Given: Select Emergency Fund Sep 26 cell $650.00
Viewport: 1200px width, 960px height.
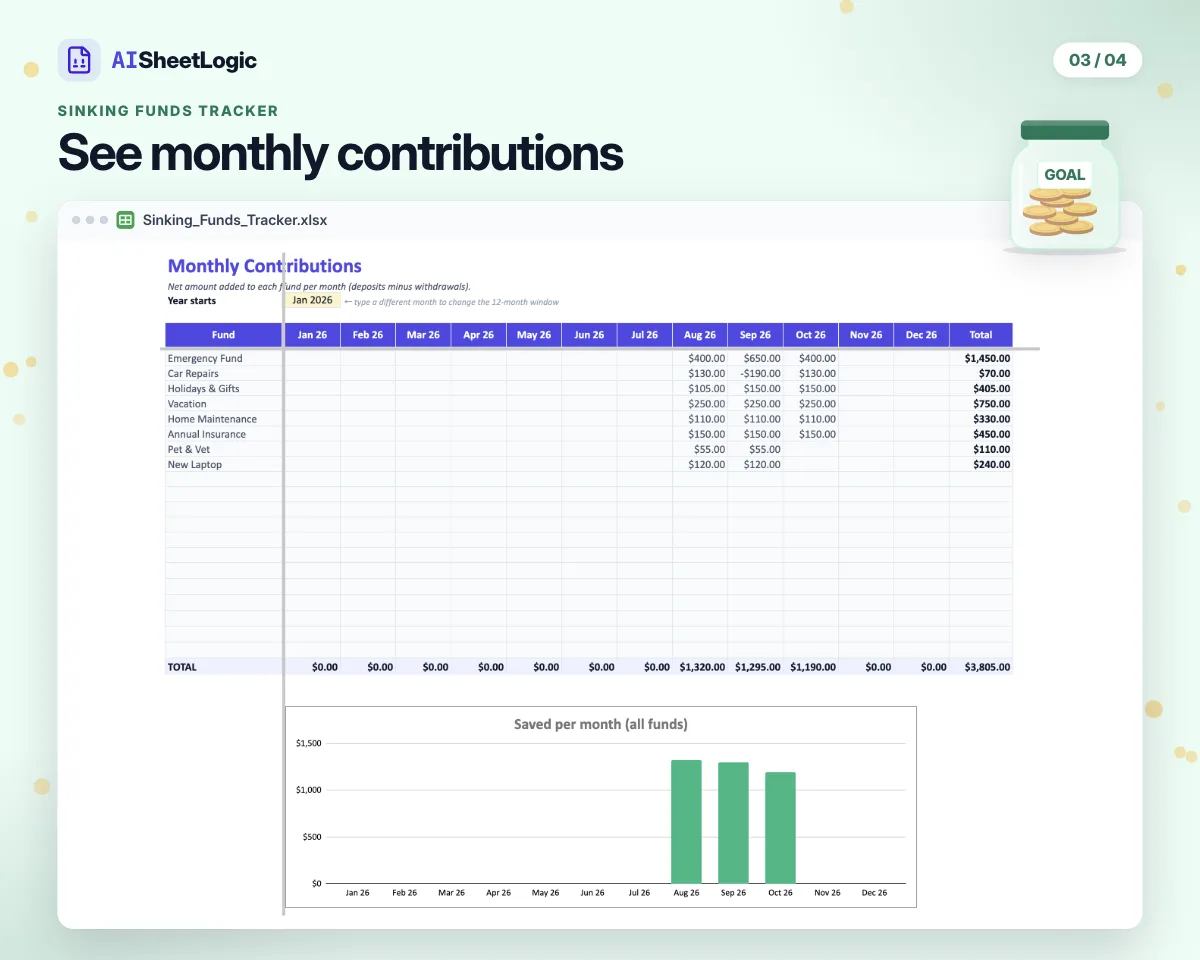Looking at the screenshot, I should (x=755, y=358).
